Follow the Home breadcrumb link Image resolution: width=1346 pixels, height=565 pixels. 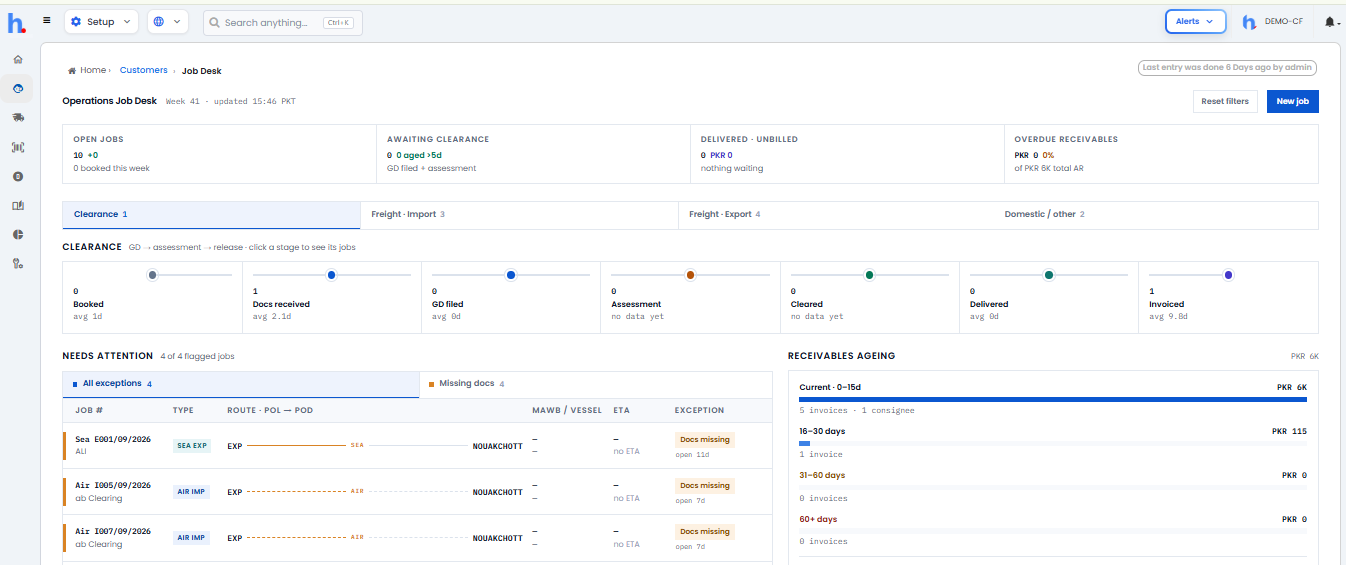click(93, 71)
